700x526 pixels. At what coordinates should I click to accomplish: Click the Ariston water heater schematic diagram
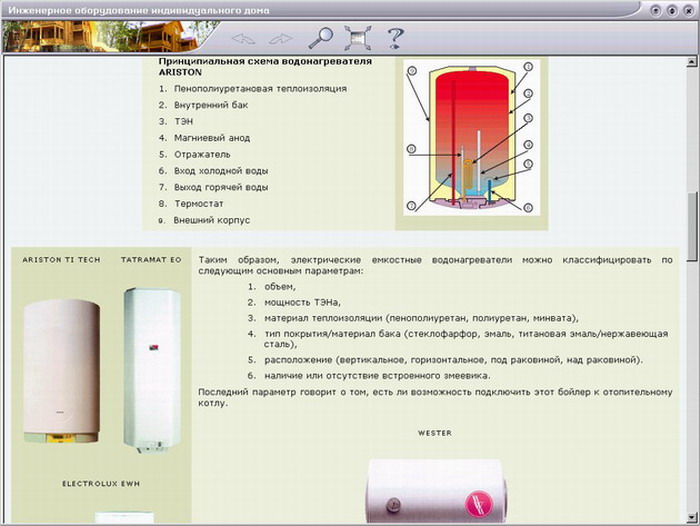coord(471,138)
